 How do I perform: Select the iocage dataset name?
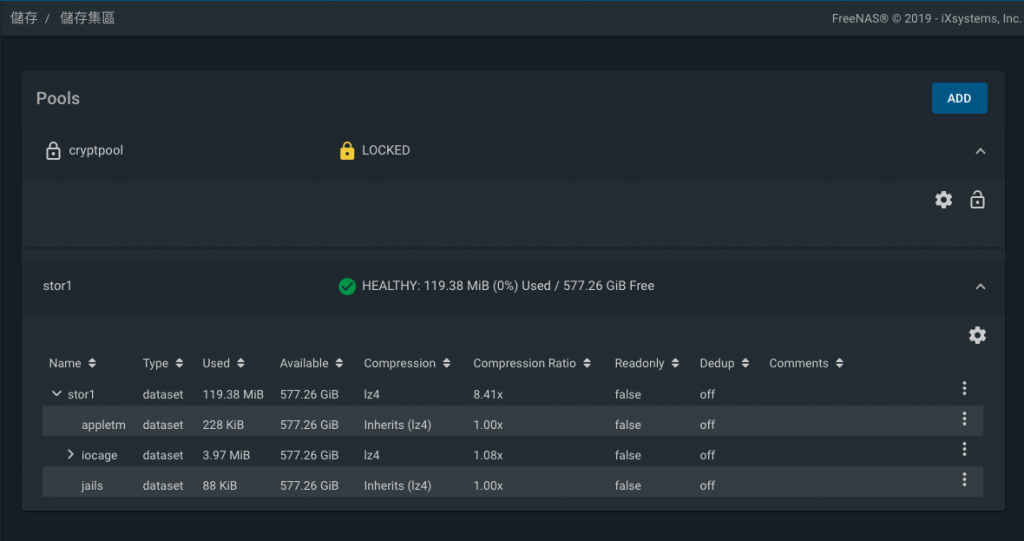99,455
